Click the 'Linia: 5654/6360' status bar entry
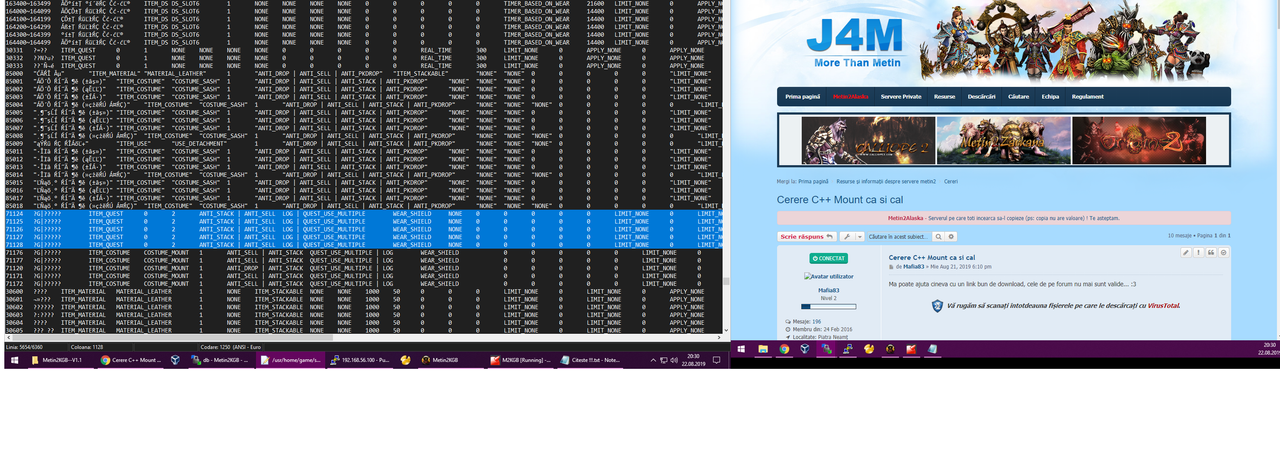Viewport: 1280px width, 454px height. tap(24, 346)
